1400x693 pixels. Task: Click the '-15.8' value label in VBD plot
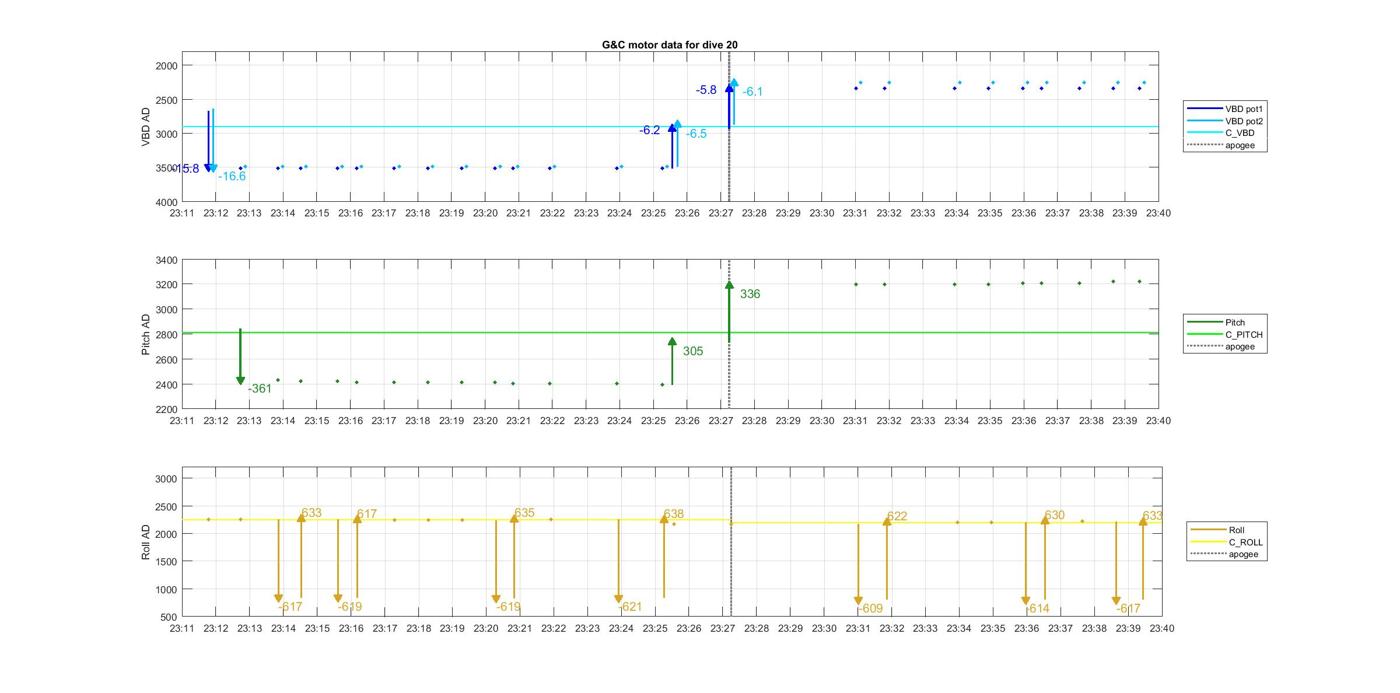[x=186, y=169]
